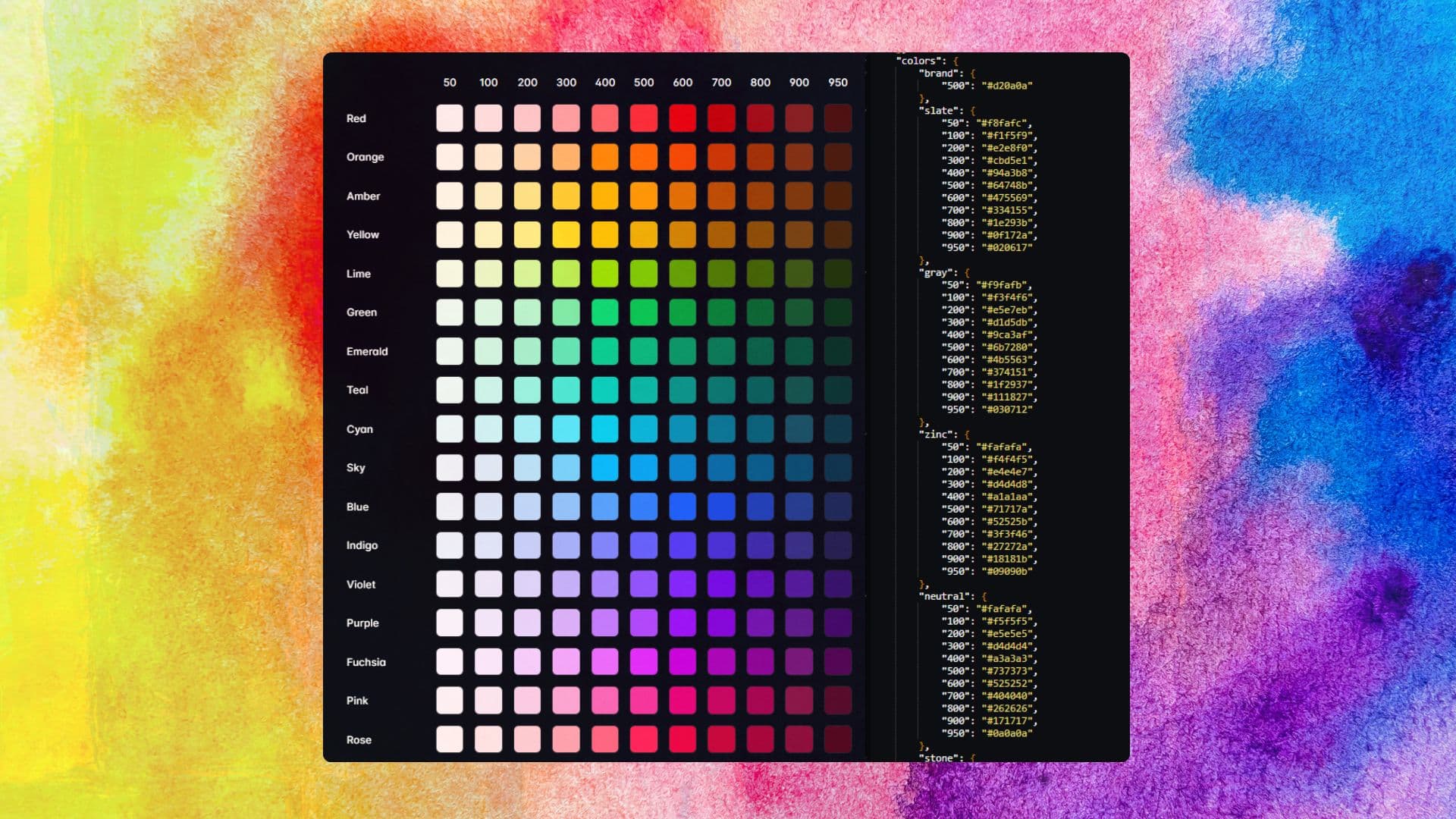Click the Lime 600 color swatch
1456x819 pixels.
point(682,274)
